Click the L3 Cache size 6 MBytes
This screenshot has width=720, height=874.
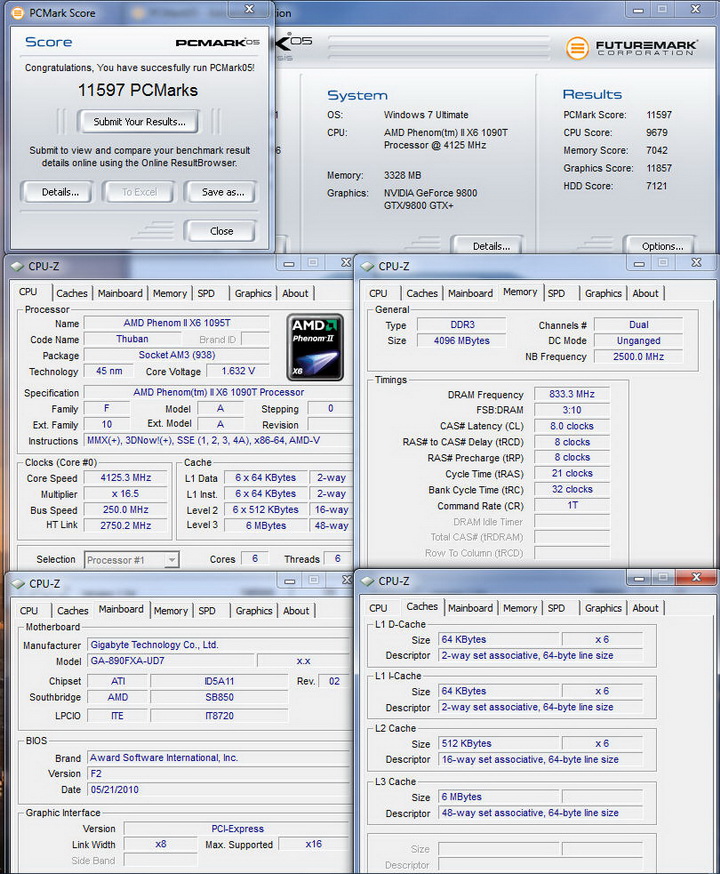[498, 797]
